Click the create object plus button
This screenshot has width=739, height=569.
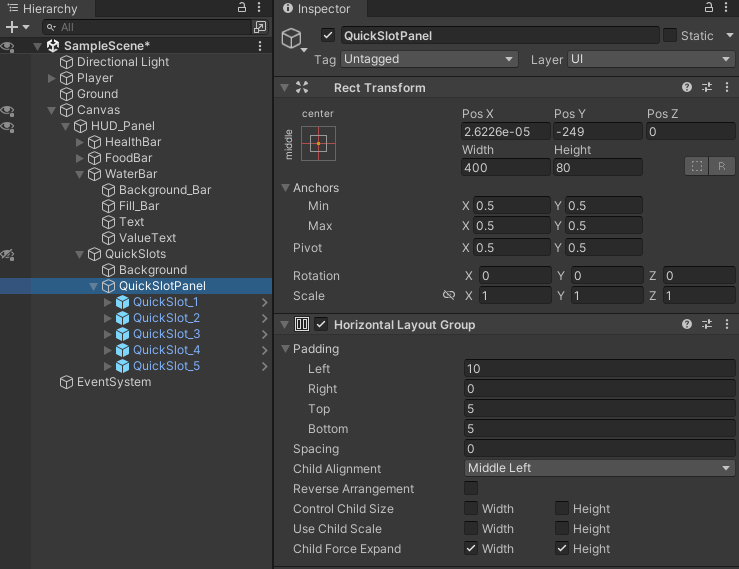coord(12,27)
